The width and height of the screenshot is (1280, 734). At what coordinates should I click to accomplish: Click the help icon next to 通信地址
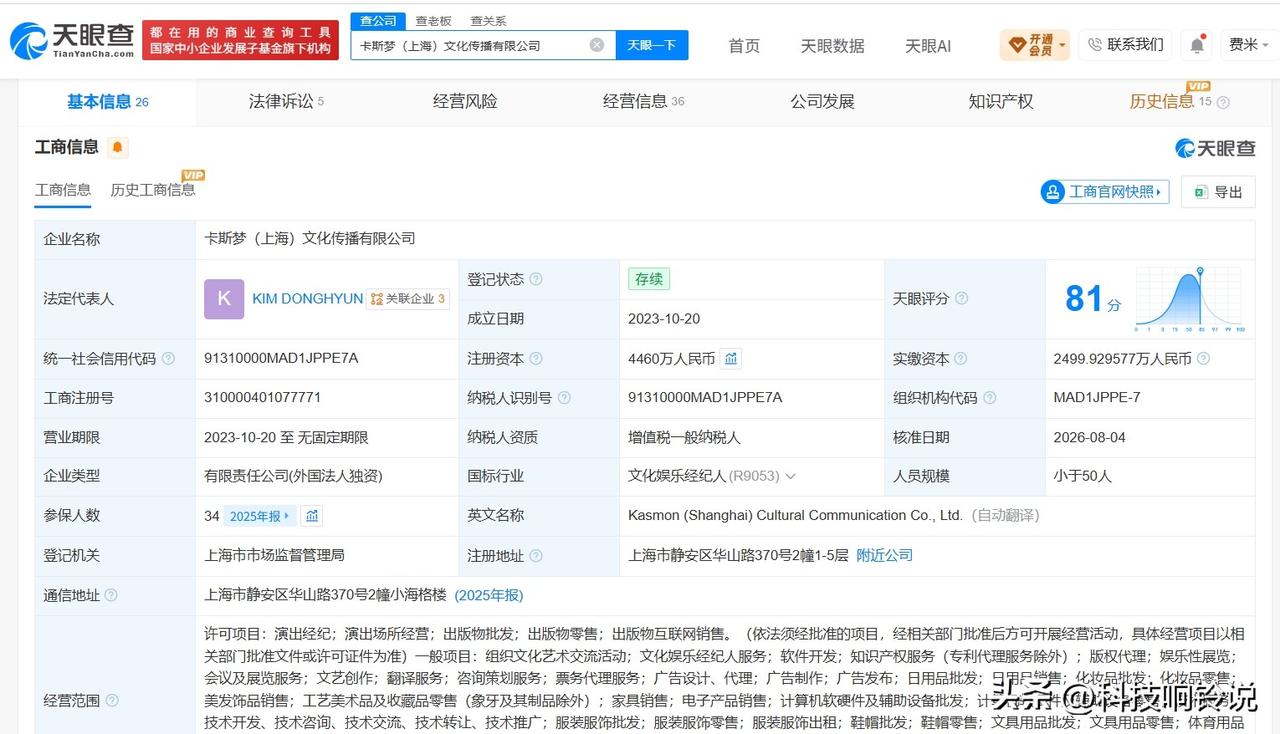coord(111,595)
